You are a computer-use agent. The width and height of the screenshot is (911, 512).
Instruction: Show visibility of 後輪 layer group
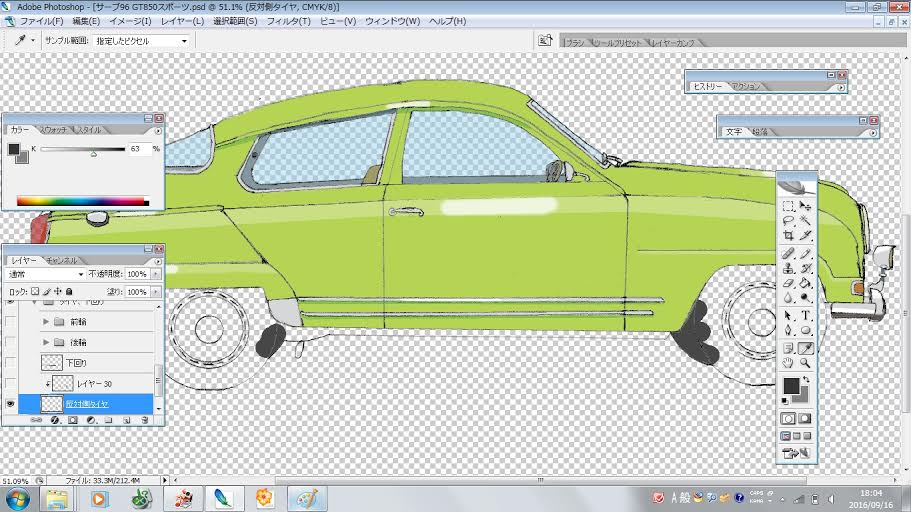tap(10, 342)
